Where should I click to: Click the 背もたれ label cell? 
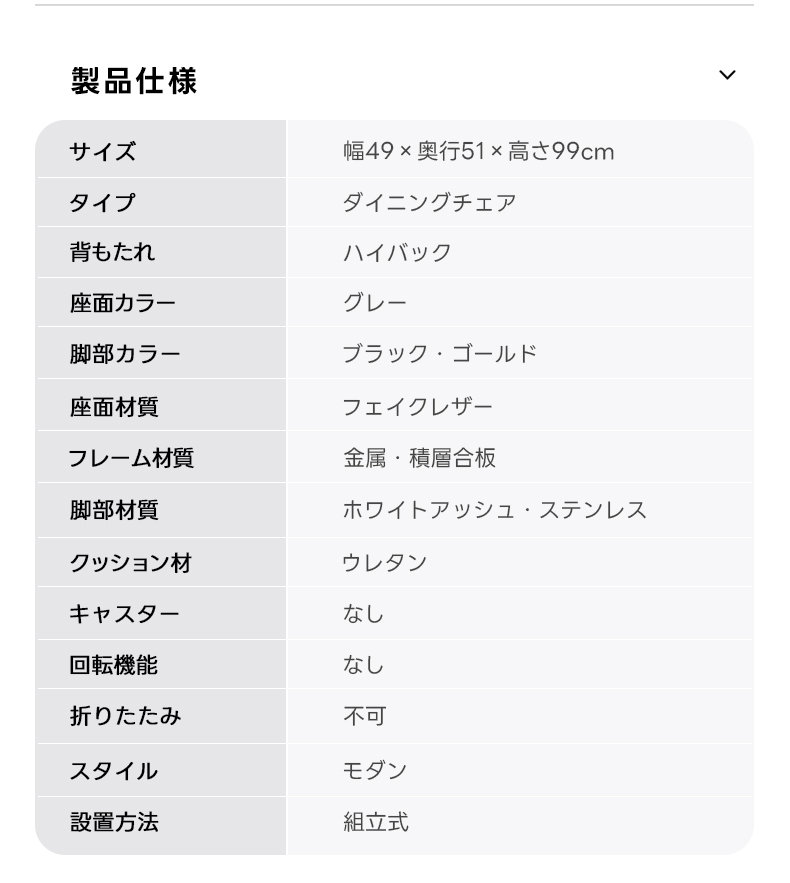[x=162, y=252]
